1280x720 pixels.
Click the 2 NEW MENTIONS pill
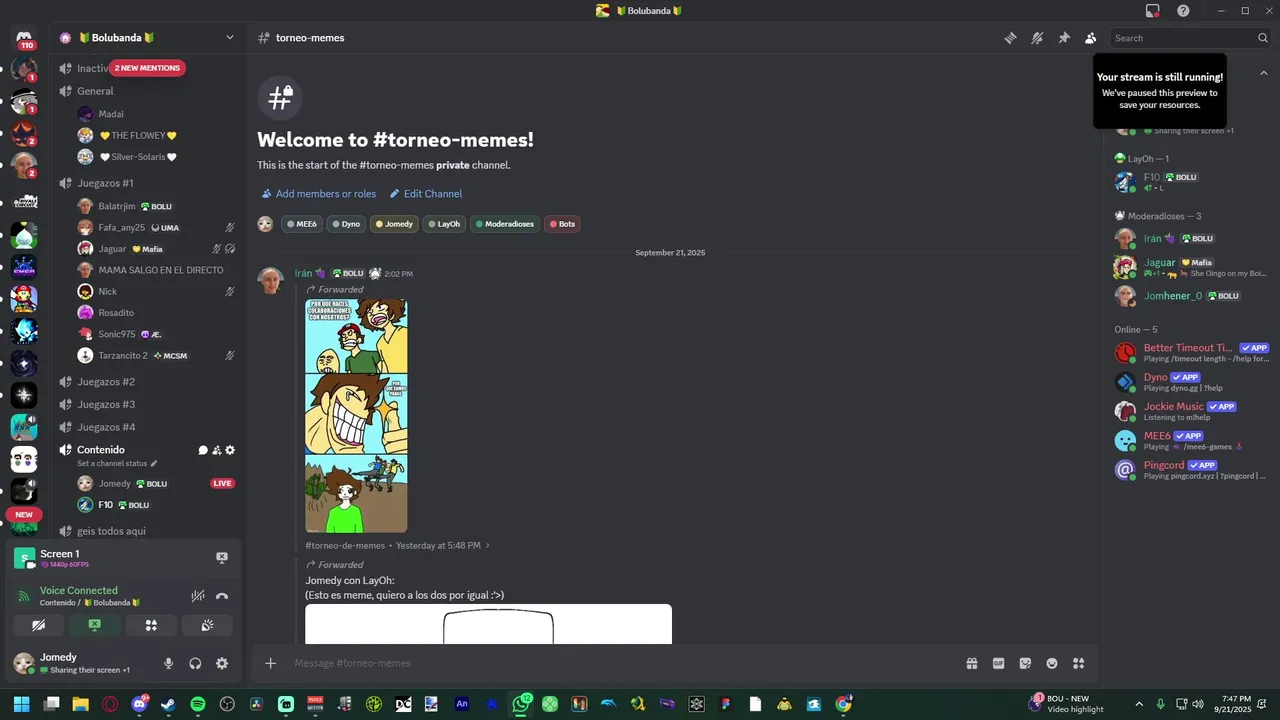[147, 68]
